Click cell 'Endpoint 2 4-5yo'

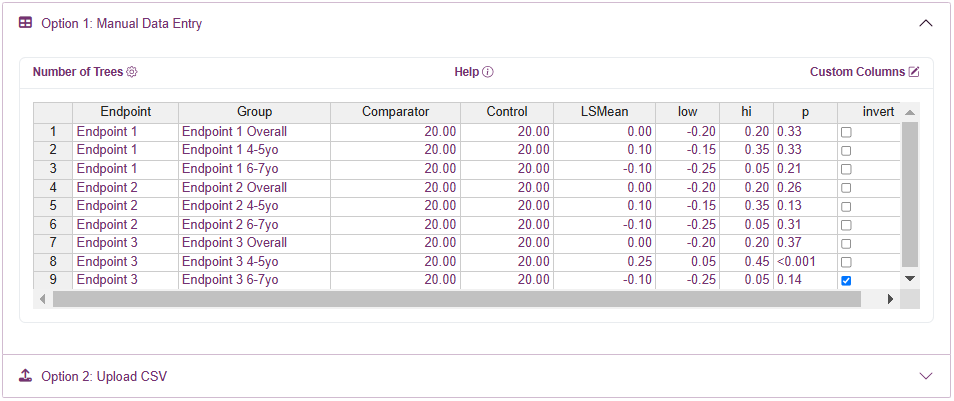pos(254,206)
